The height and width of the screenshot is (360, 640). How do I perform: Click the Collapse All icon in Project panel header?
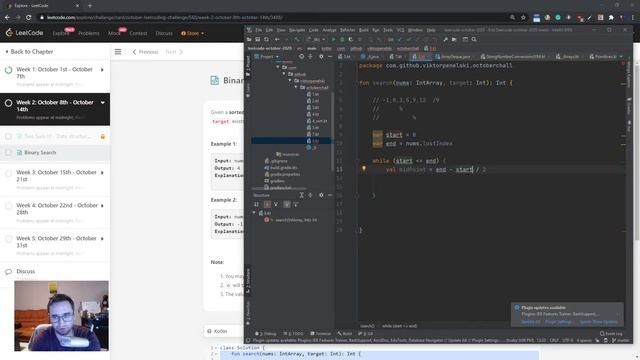(x=310, y=57)
